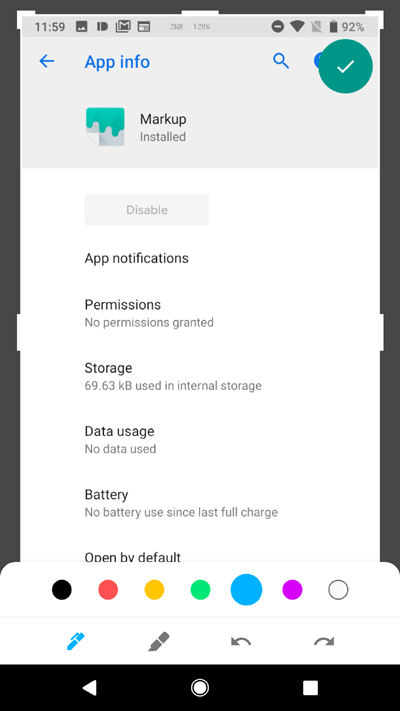Image resolution: width=400 pixels, height=711 pixels.
Task: Open App notifications entry
Action: point(200,258)
